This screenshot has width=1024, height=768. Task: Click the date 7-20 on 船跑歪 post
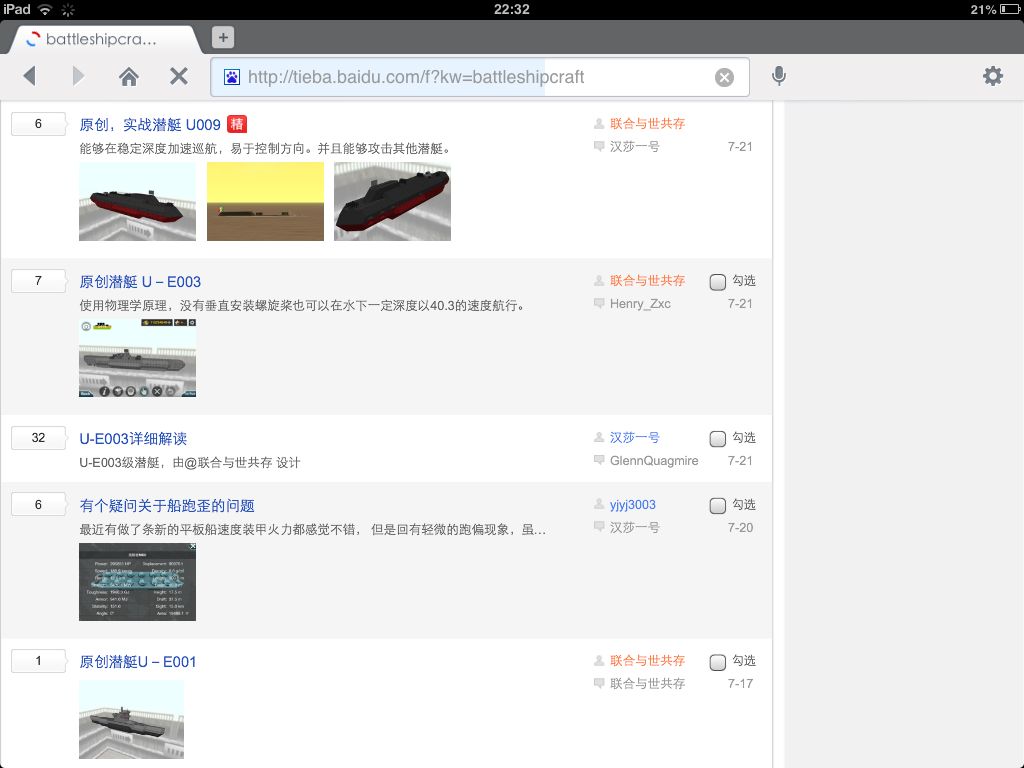click(740, 527)
